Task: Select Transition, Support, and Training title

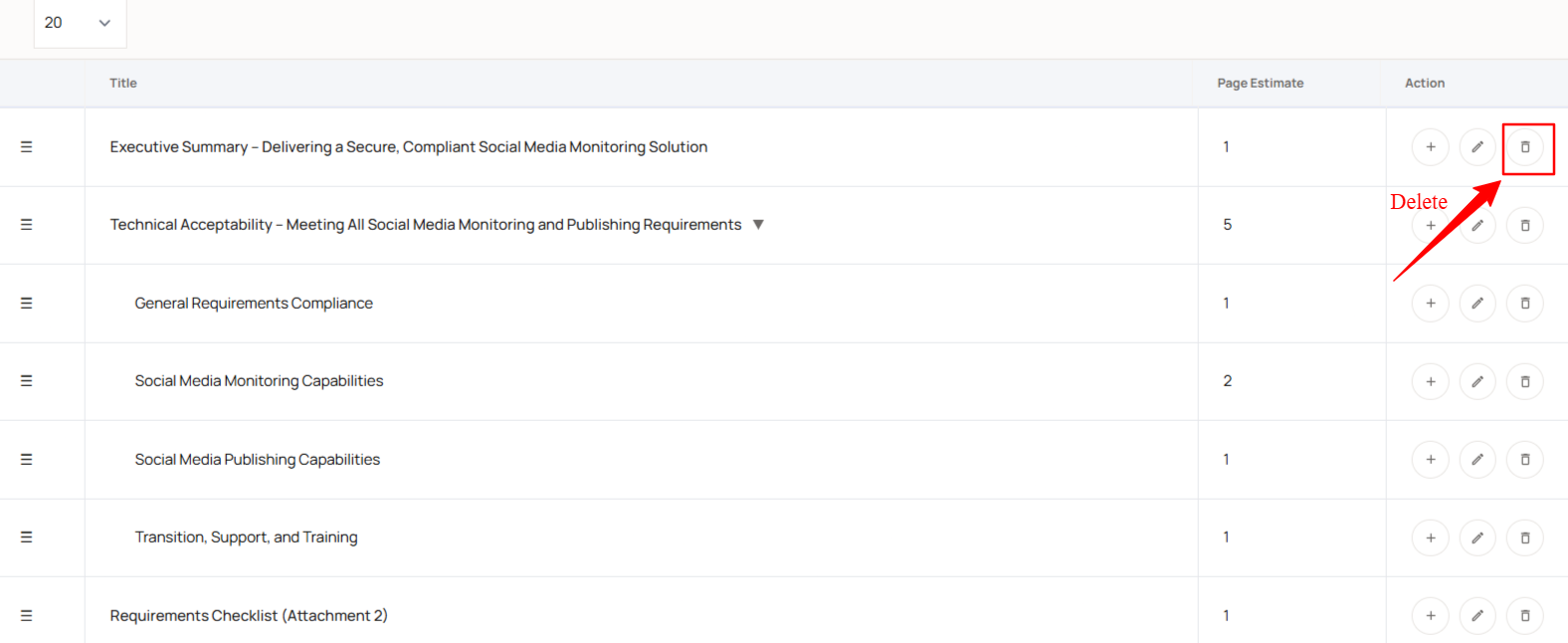Action: click(247, 537)
